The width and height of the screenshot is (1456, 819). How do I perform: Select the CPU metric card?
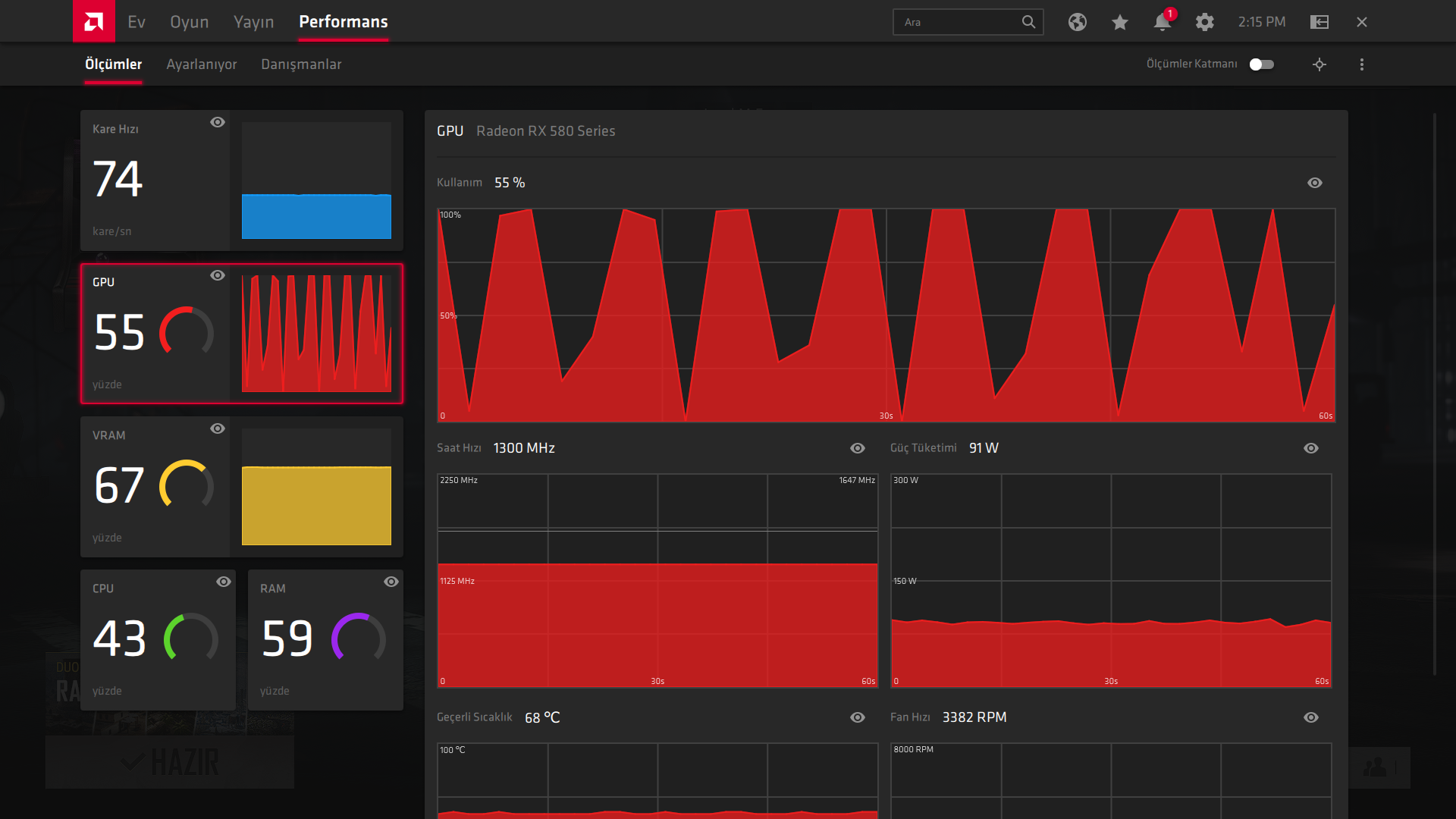click(x=158, y=639)
